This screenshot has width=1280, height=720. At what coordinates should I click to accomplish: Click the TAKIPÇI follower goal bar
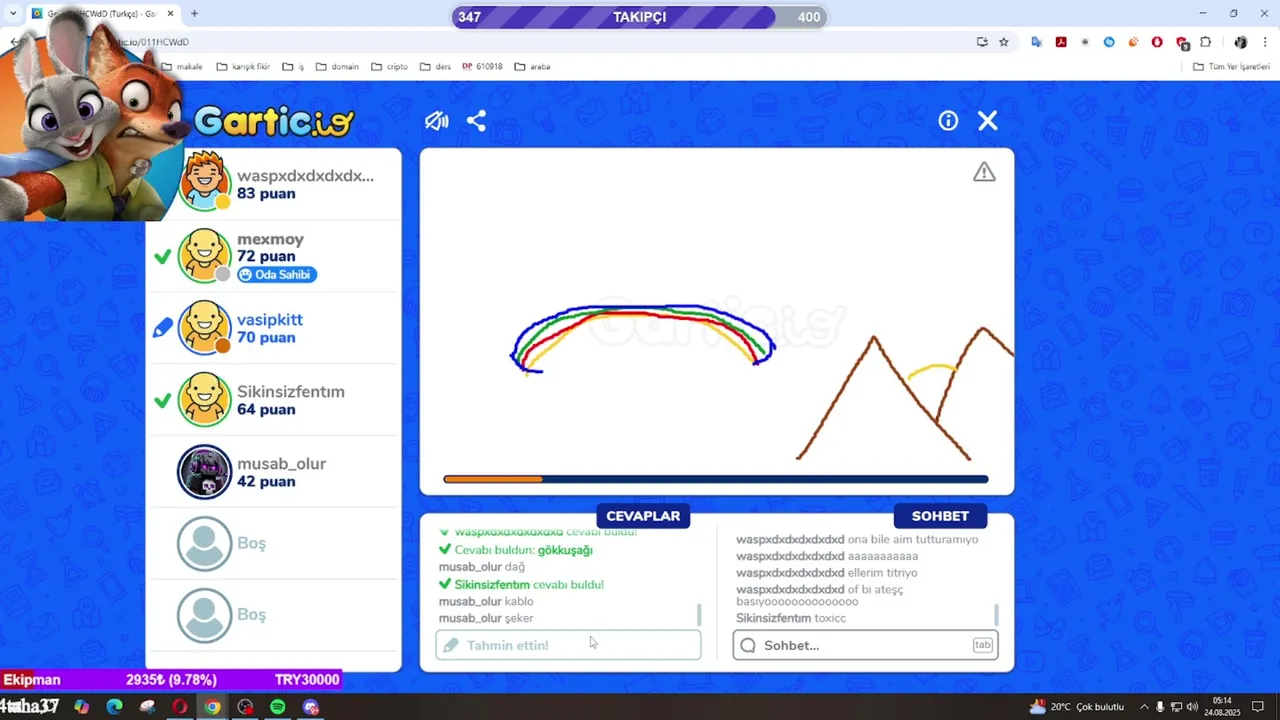640,17
